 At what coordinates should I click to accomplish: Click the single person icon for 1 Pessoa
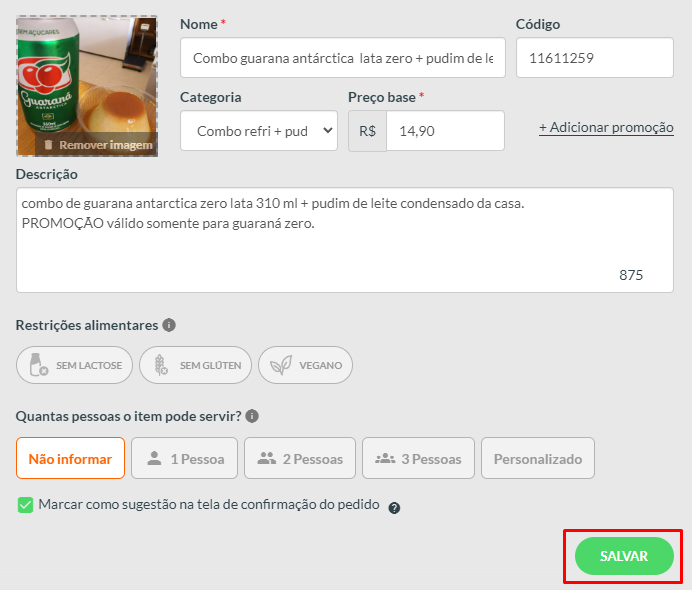[154, 458]
